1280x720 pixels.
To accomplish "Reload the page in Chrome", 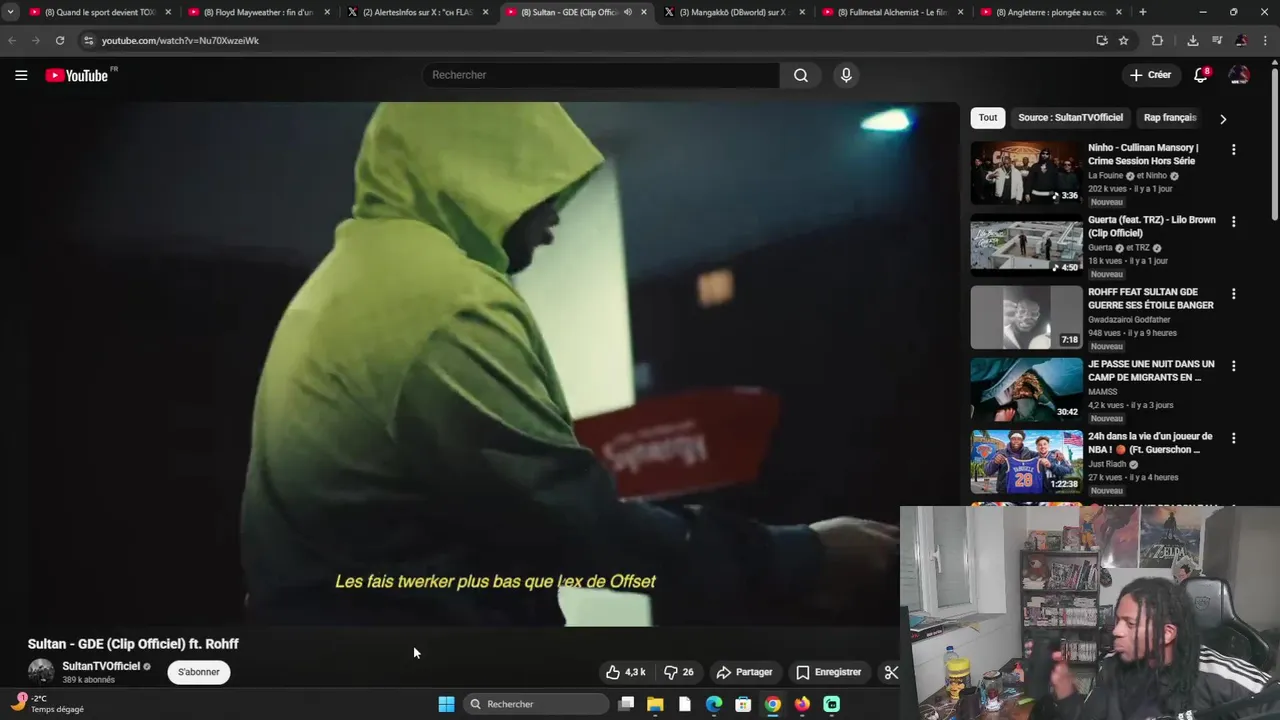I will [60, 40].
